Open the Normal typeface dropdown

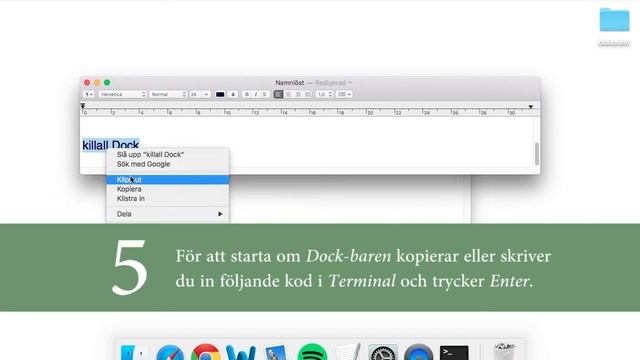tap(168, 94)
